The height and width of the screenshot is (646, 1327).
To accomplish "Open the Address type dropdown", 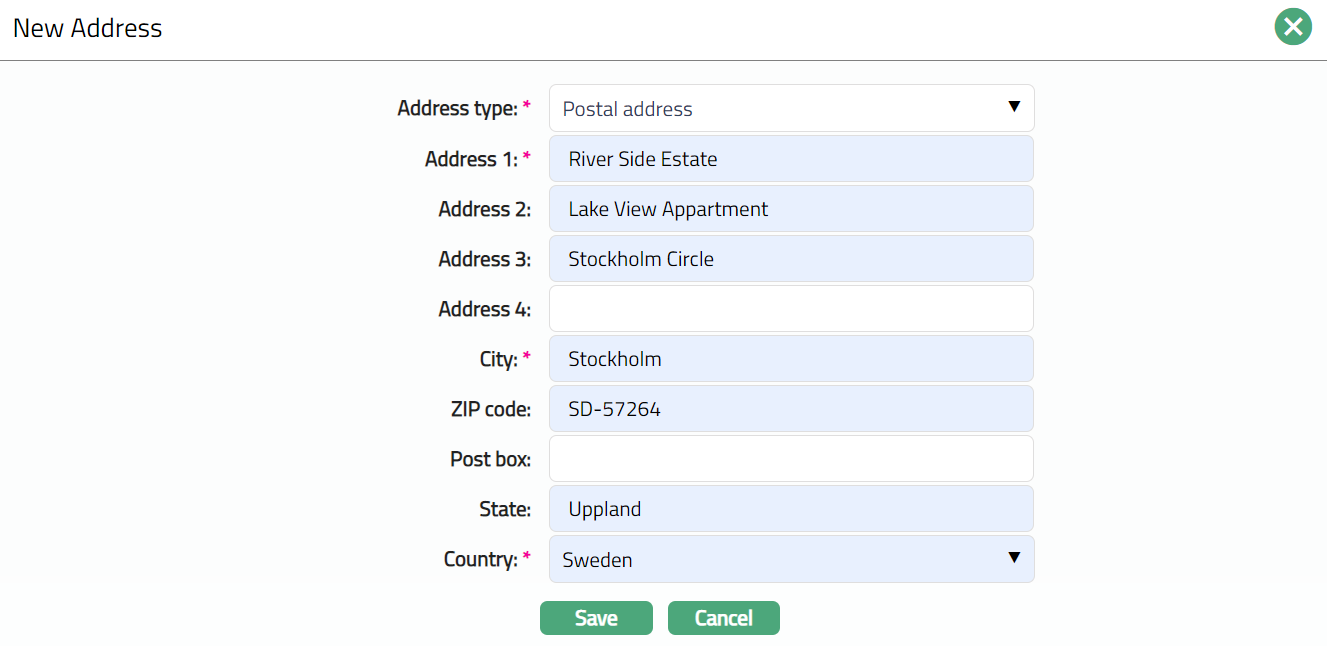I will pos(791,108).
